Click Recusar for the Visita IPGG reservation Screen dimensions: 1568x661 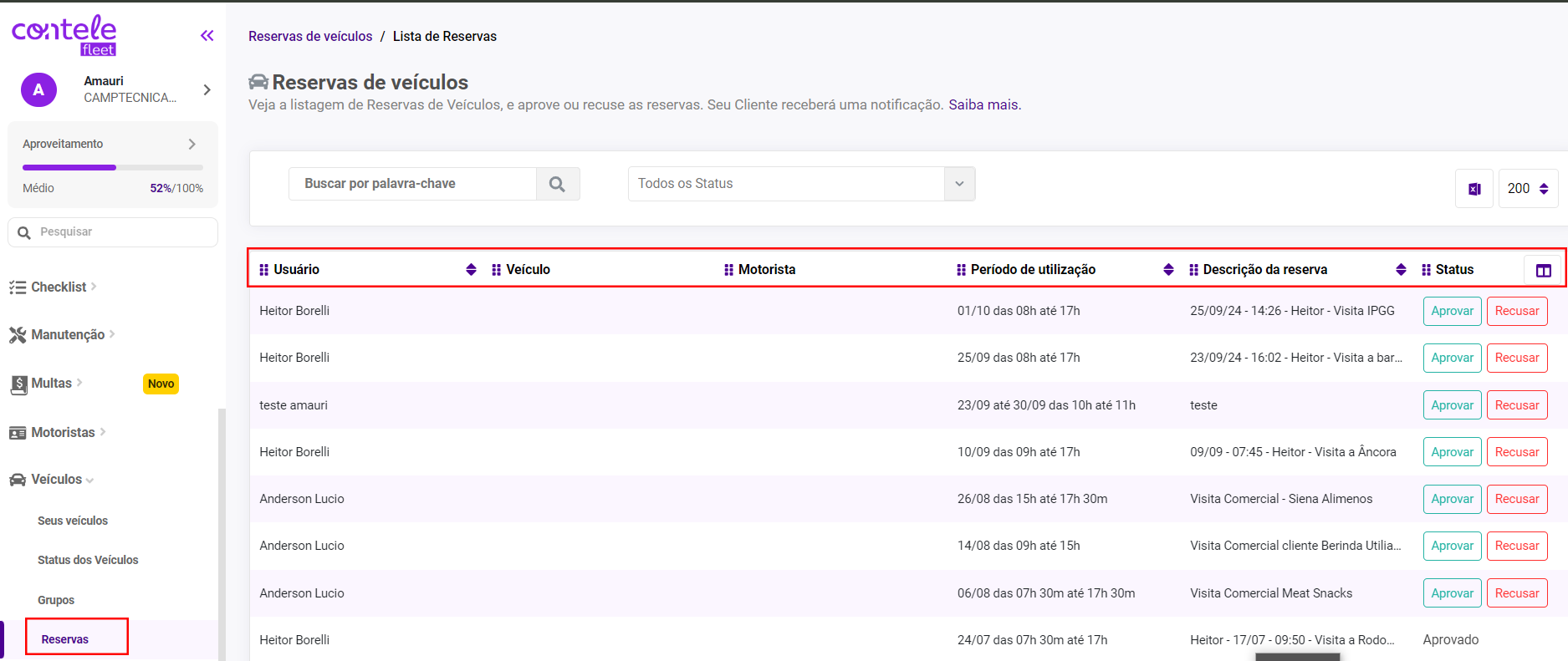(1516, 311)
